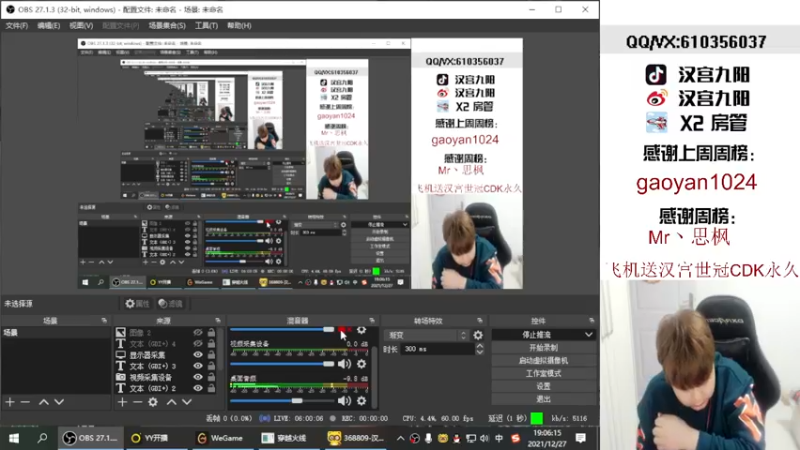Open top mixer channel settings gear
The height and width of the screenshot is (450, 800).
361,330
